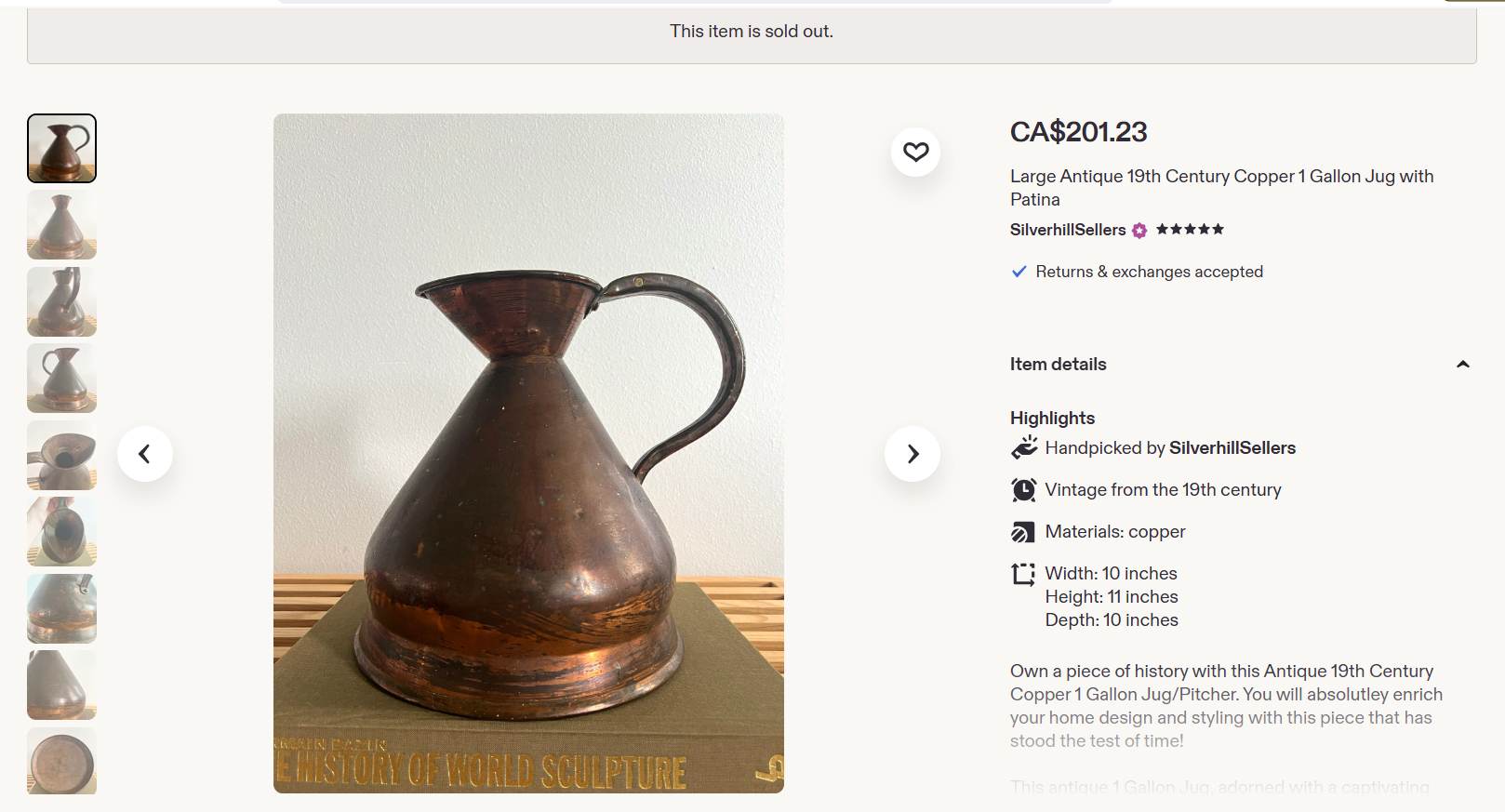Select the jug base bottom thumbnail
This screenshot has height=812, width=1505.
[x=61, y=761]
